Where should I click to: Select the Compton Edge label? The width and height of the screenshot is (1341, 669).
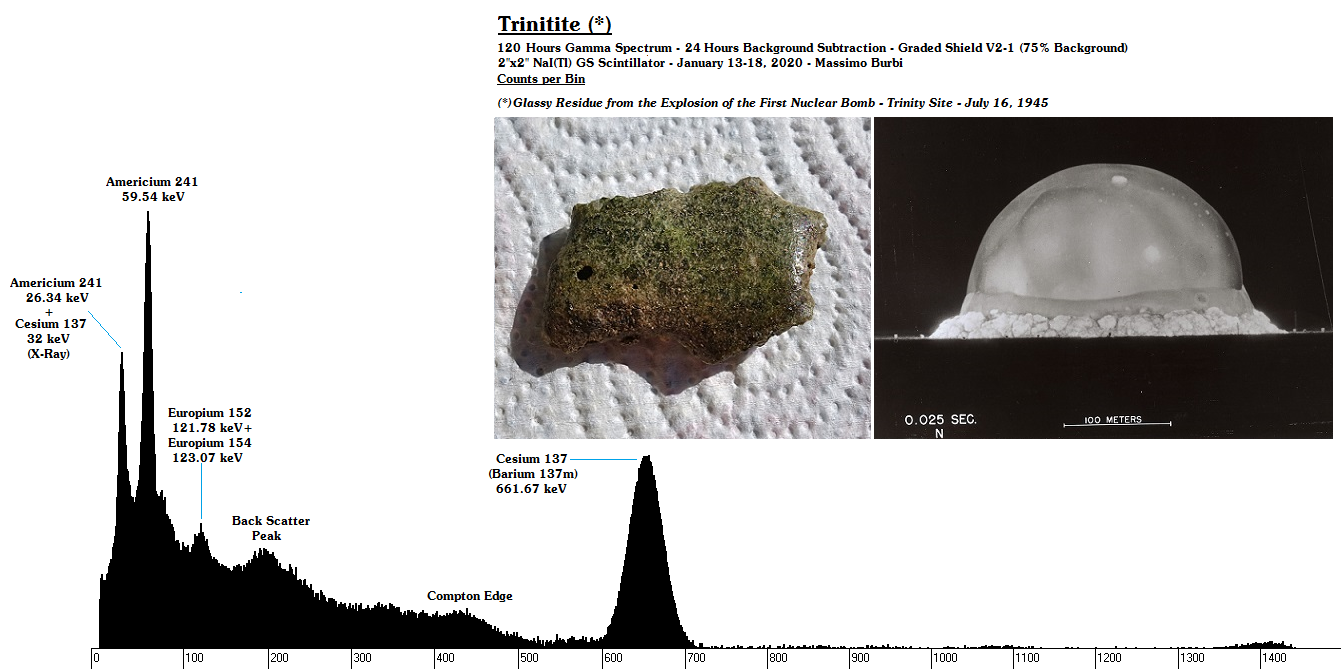pos(469,596)
